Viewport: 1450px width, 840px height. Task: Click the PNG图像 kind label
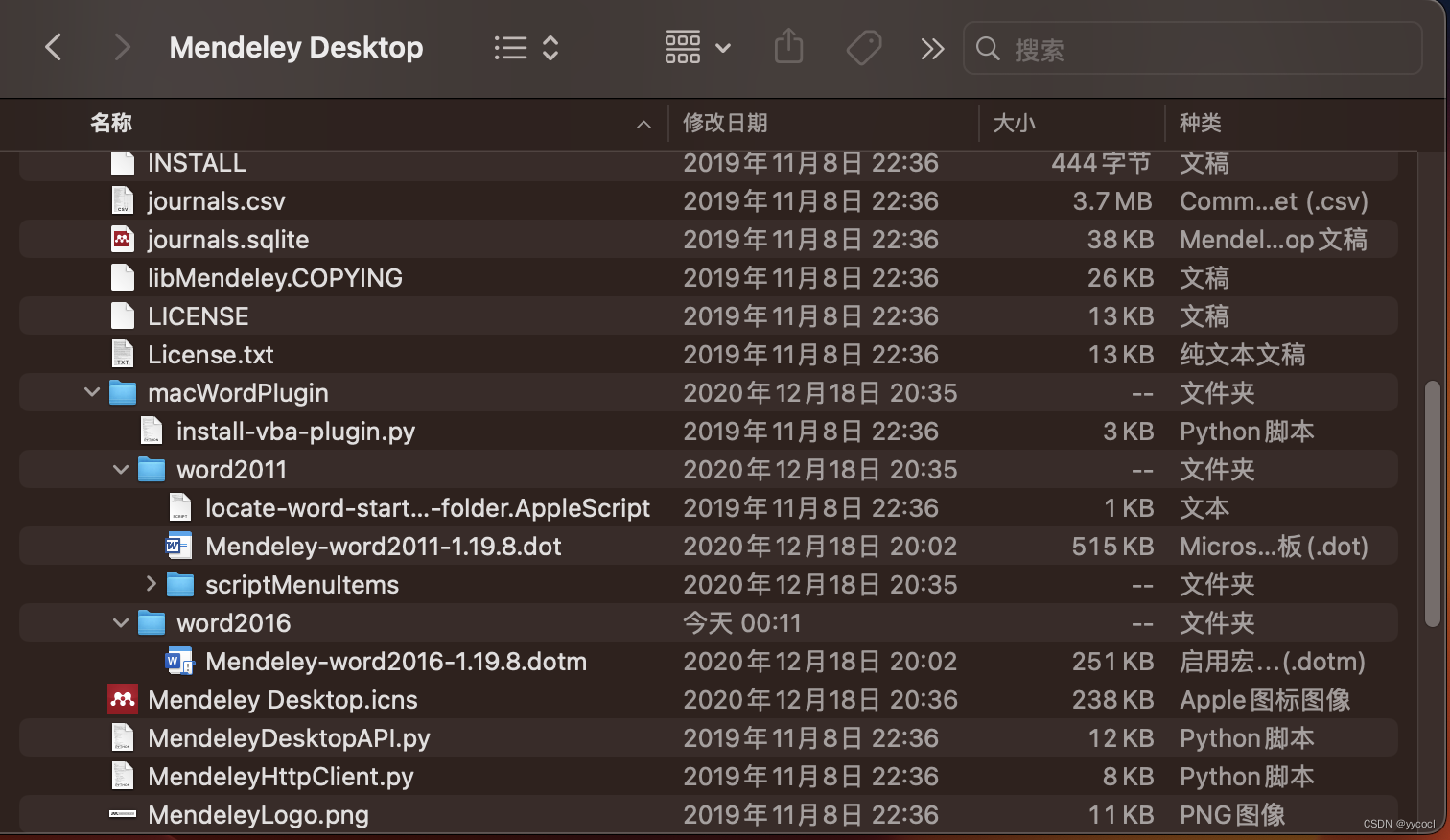[x=1232, y=815]
